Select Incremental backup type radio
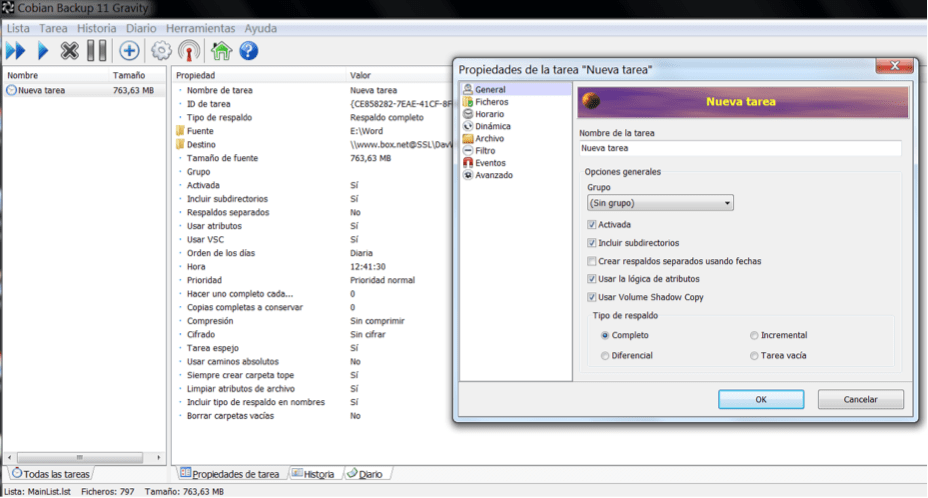928x498 pixels. click(x=754, y=335)
